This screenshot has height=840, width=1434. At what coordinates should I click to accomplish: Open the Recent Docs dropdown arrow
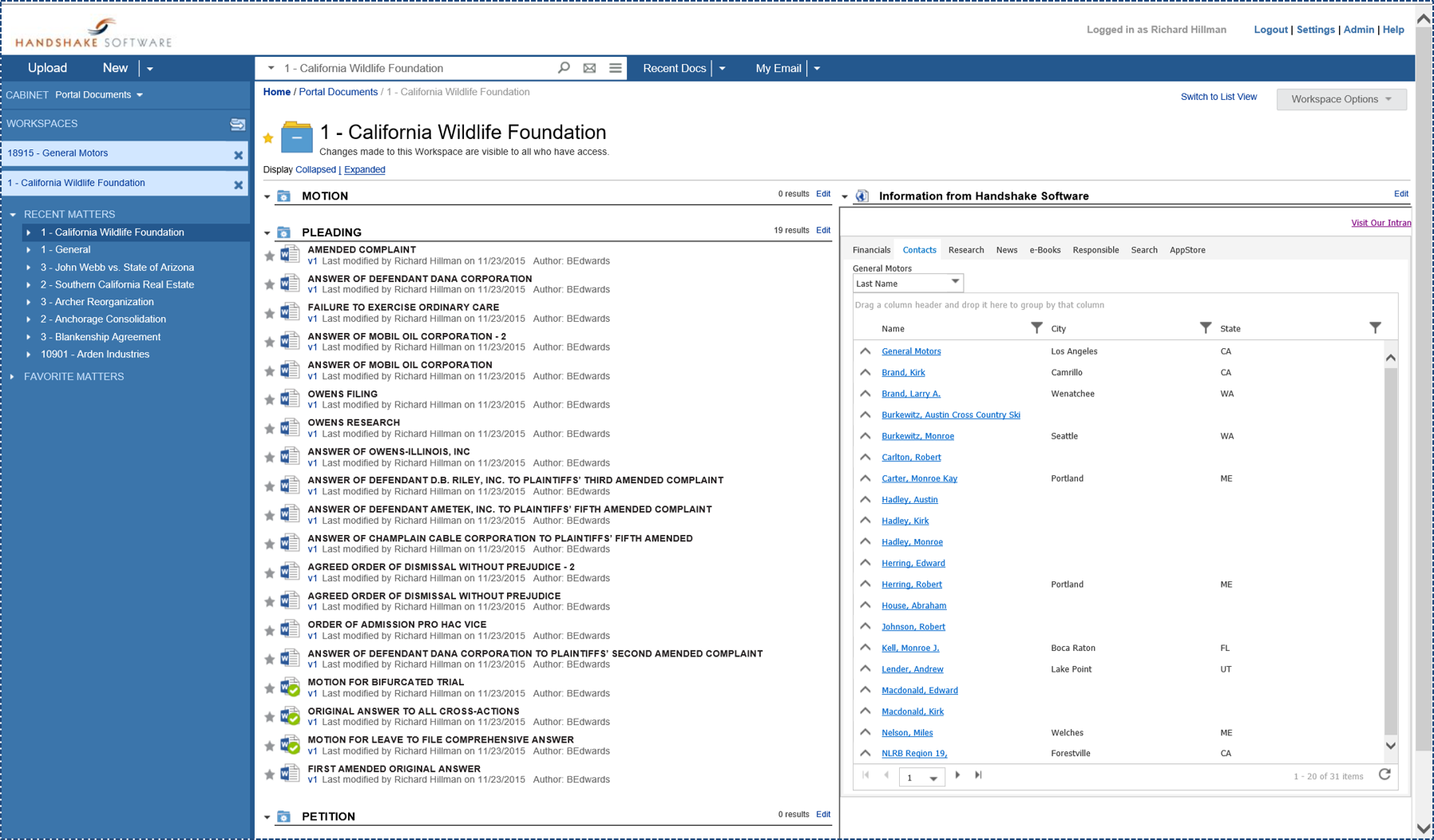pyautogui.click(x=723, y=69)
